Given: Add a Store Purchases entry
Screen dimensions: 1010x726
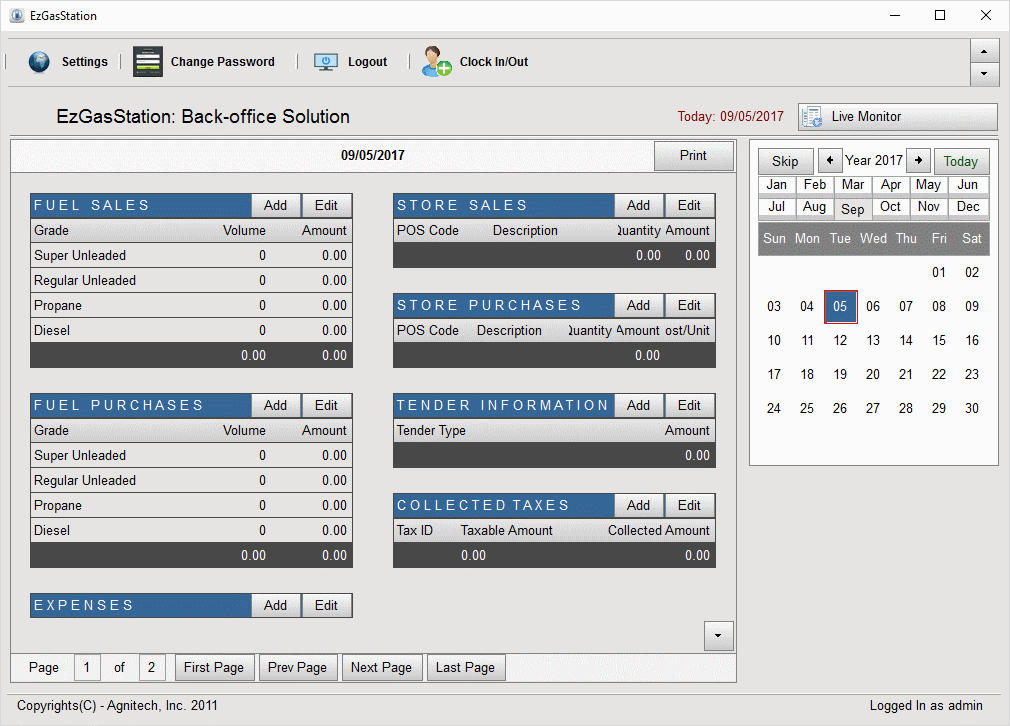Looking at the screenshot, I should (638, 305).
